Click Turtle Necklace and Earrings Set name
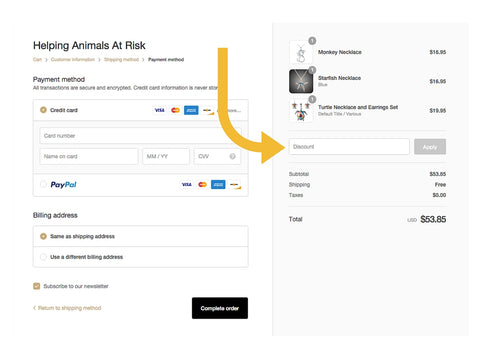This screenshot has height=360, width=480. [x=358, y=107]
